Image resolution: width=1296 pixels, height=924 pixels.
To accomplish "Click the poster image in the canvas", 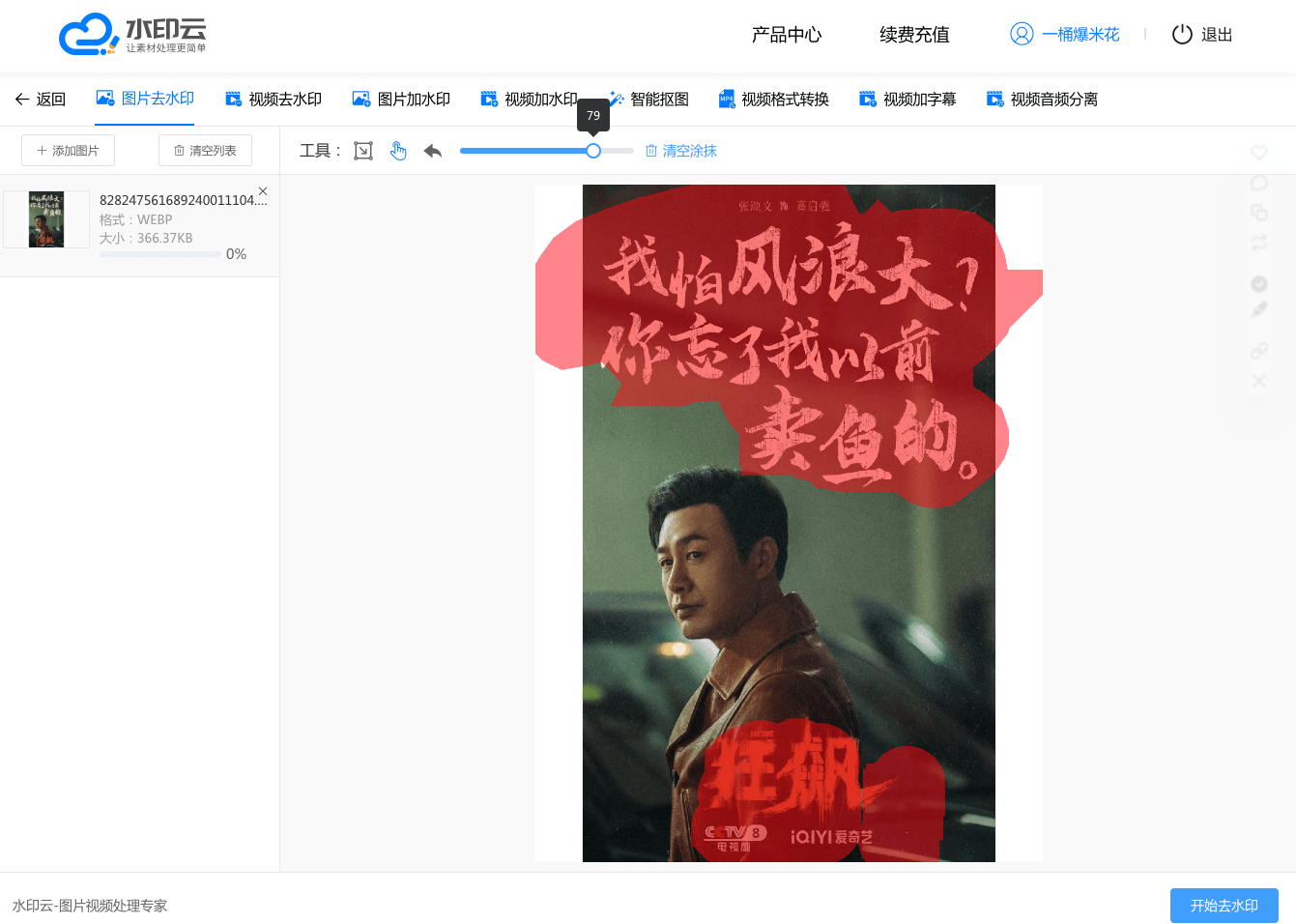I will tap(789, 523).
